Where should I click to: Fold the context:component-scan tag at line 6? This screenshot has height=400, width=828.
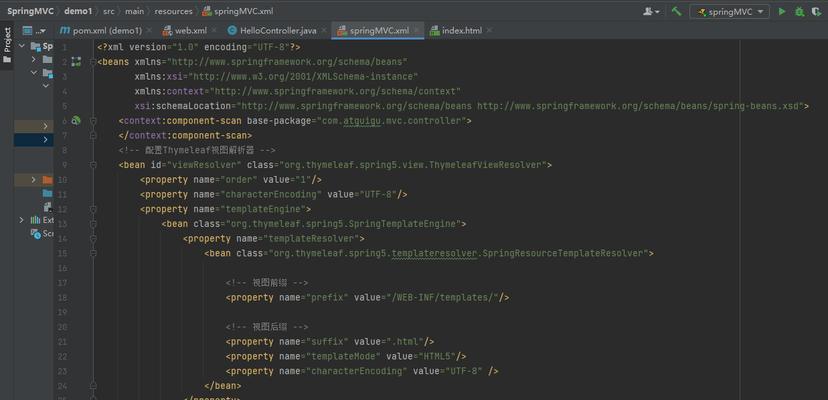pos(93,120)
